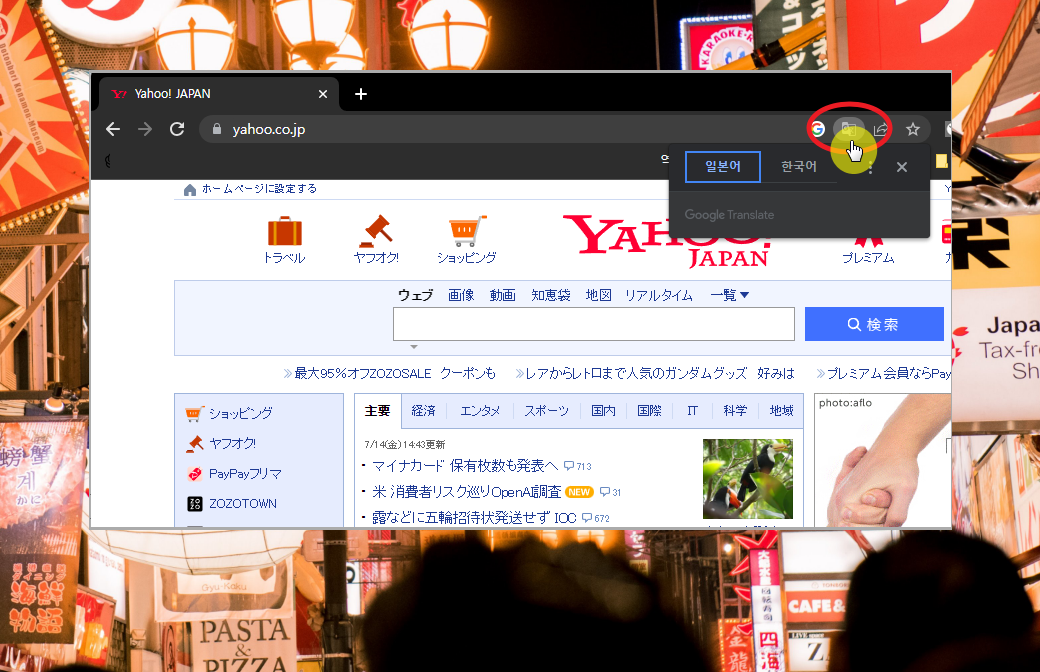1040x672 pixels.
Task: Switch to the IT news tab
Action: 692,411
